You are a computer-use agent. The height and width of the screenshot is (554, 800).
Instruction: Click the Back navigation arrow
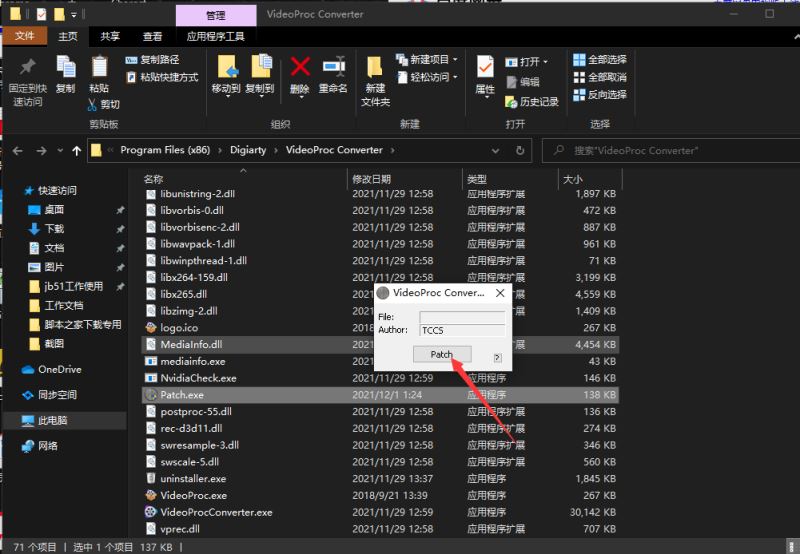pos(18,150)
